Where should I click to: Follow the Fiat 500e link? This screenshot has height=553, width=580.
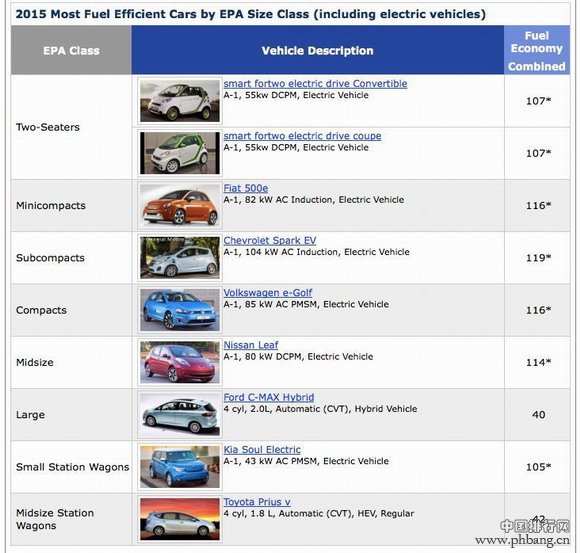[246, 188]
